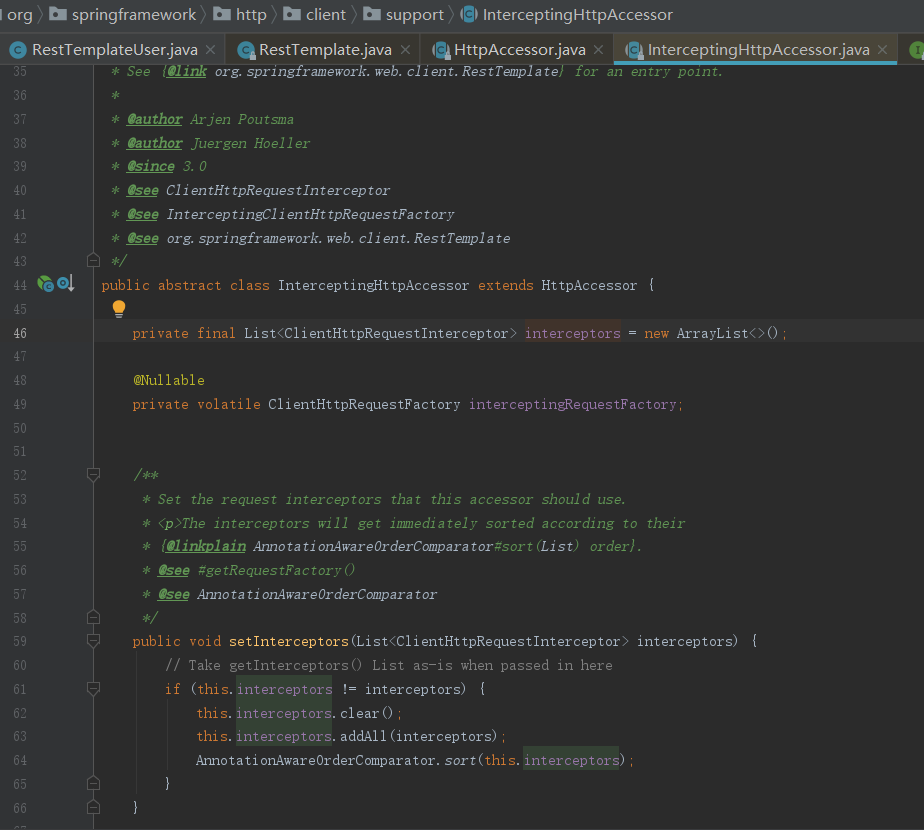
Task: Click the HttpAccessor.java tab class icon
Action: pos(441,51)
